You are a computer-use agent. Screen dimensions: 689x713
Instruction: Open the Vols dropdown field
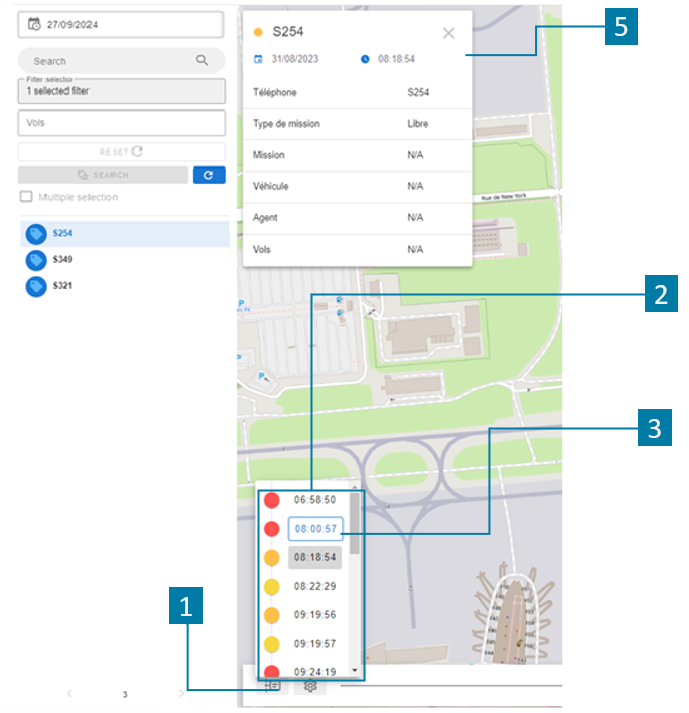(x=121, y=123)
